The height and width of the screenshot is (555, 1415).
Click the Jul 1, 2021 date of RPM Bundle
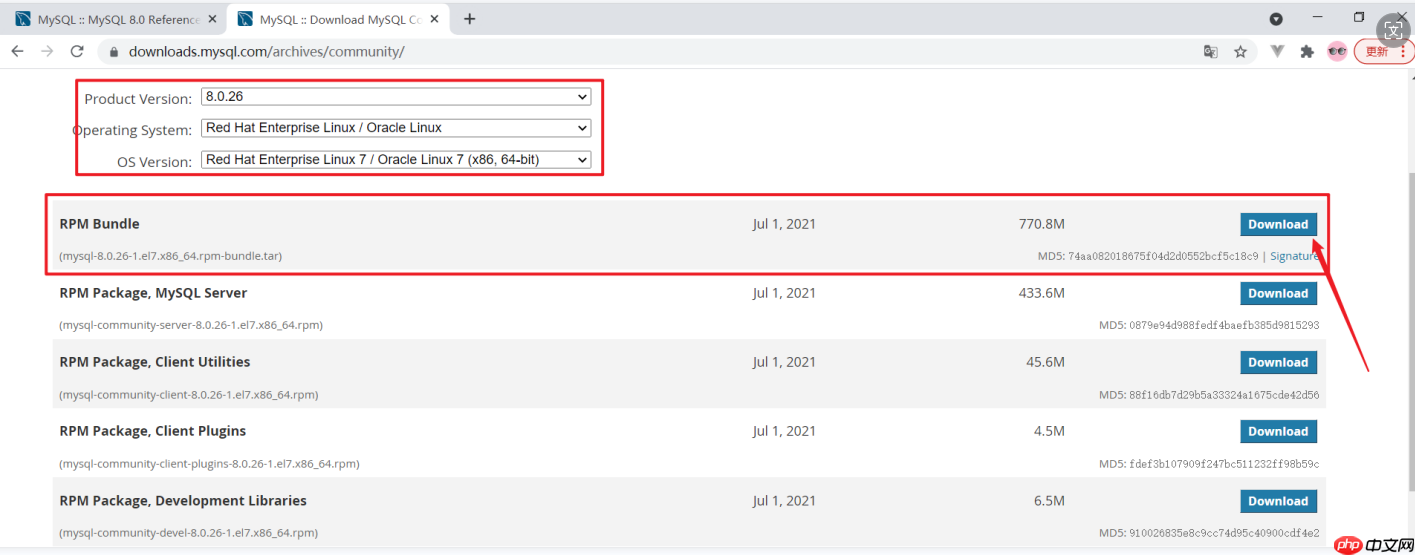pyautogui.click(x=784, y=224)
